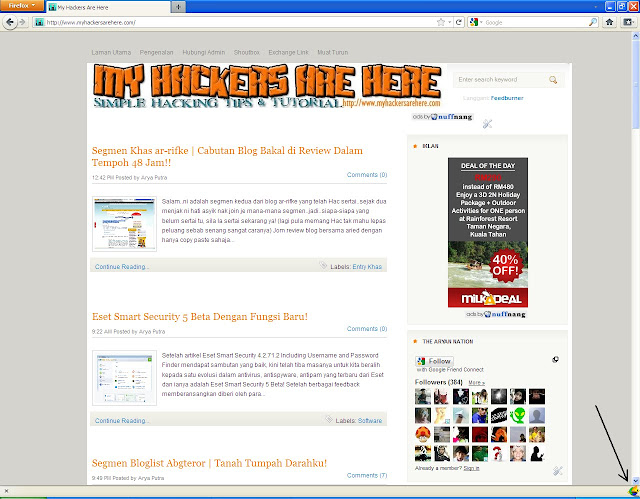Open More followers link
Image resolution: width=640 pixels, height=499 pixels.
click(476, 383)
